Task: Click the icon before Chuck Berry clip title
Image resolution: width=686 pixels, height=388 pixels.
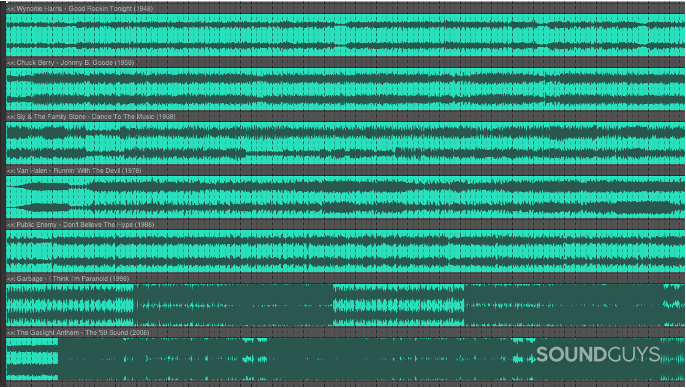Action: point(11,63)
